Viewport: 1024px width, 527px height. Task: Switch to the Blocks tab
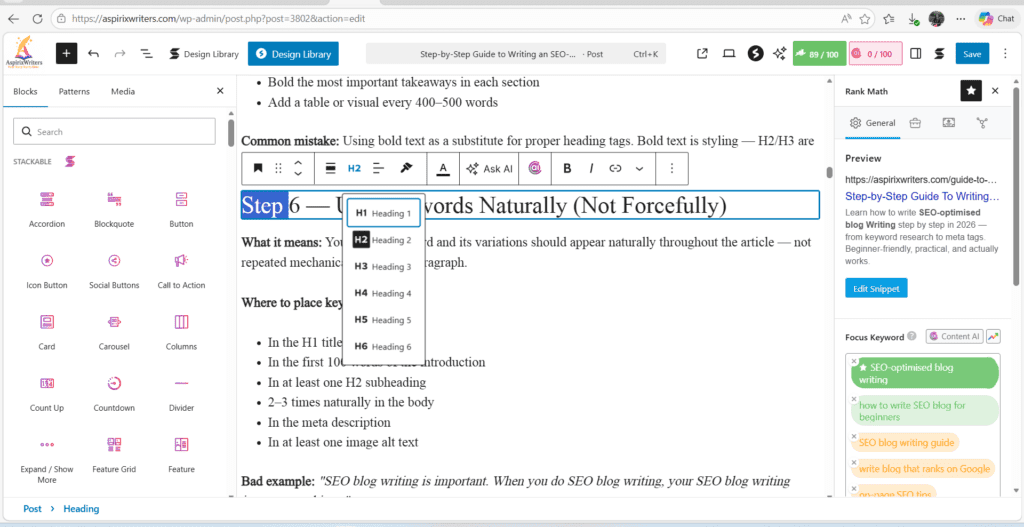pyautogui.click(x=25, y=91)
